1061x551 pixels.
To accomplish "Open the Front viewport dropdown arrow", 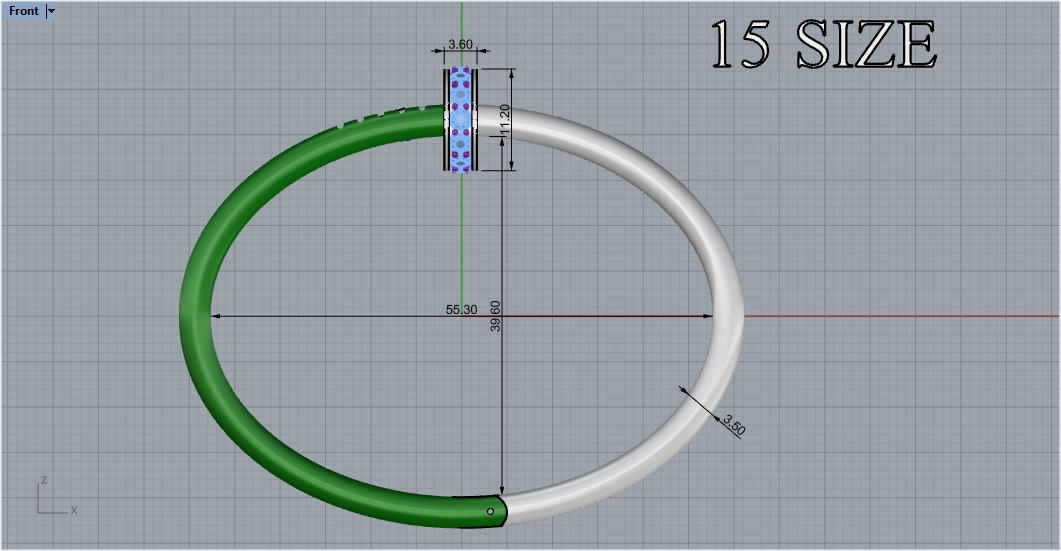I will click(x=51, y=11).
